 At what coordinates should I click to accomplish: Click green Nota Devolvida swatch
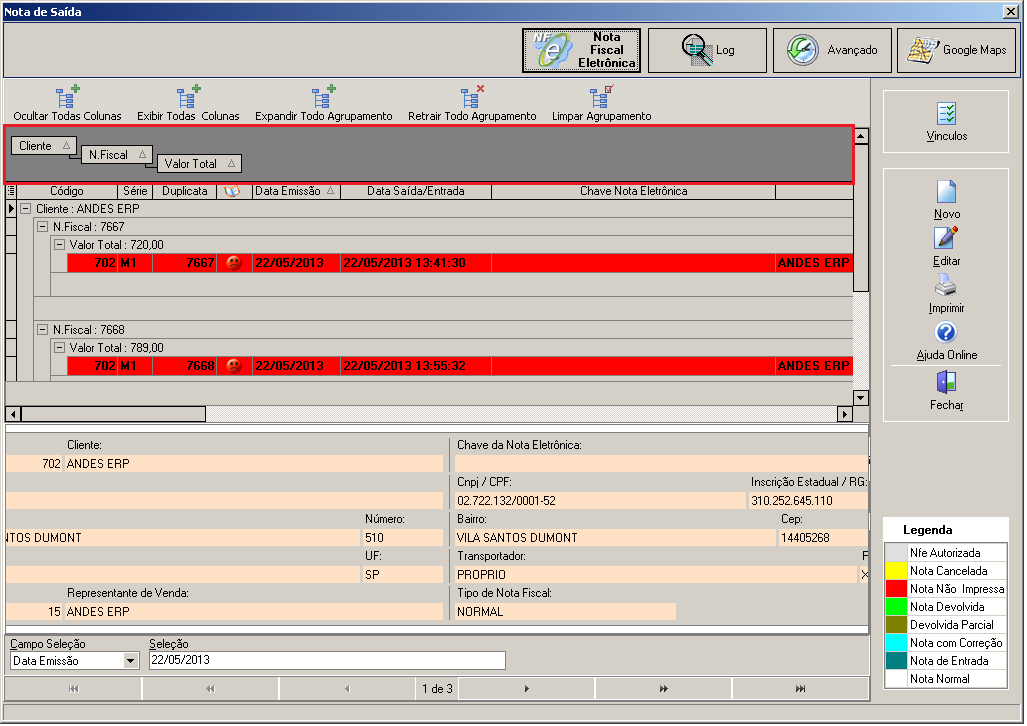point(896,607)
